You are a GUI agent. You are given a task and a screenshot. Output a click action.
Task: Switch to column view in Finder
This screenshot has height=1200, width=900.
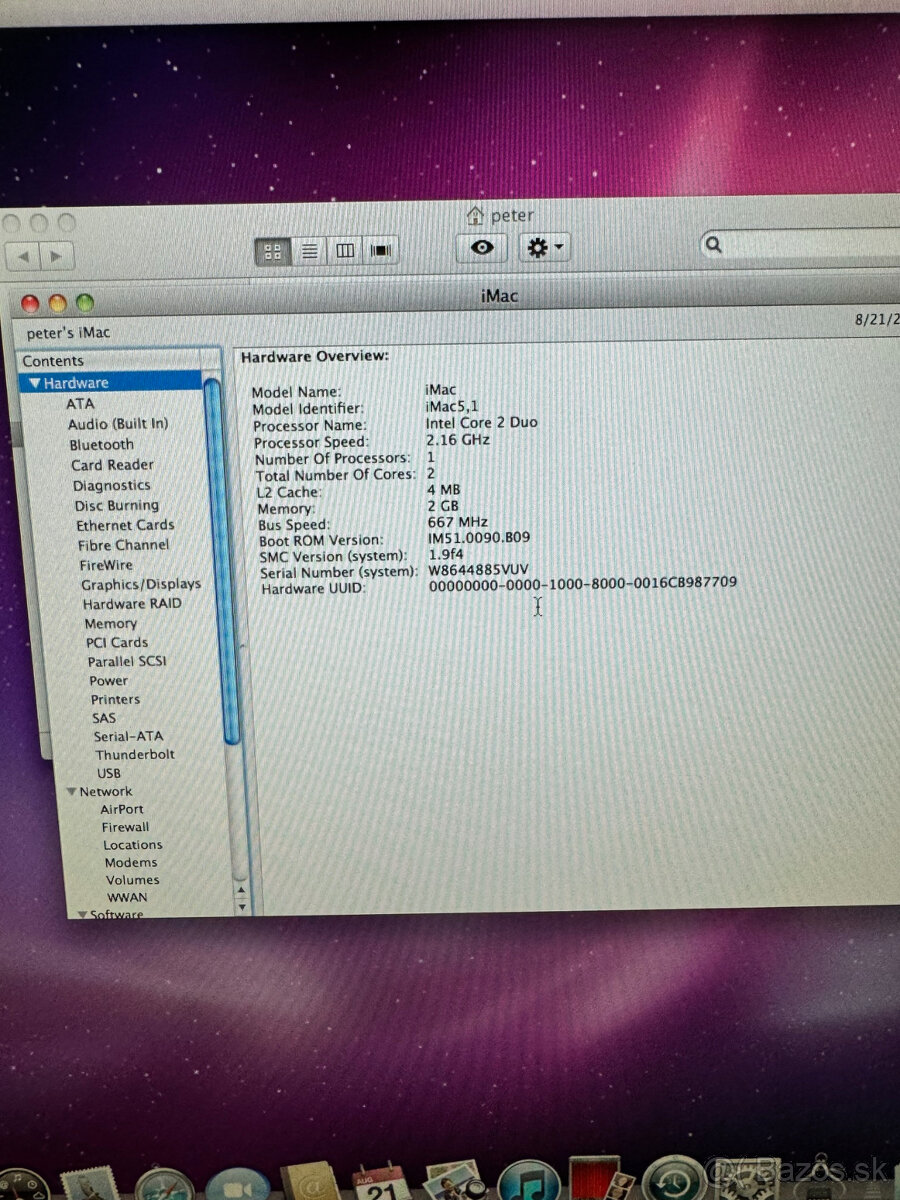coord(344,251)
